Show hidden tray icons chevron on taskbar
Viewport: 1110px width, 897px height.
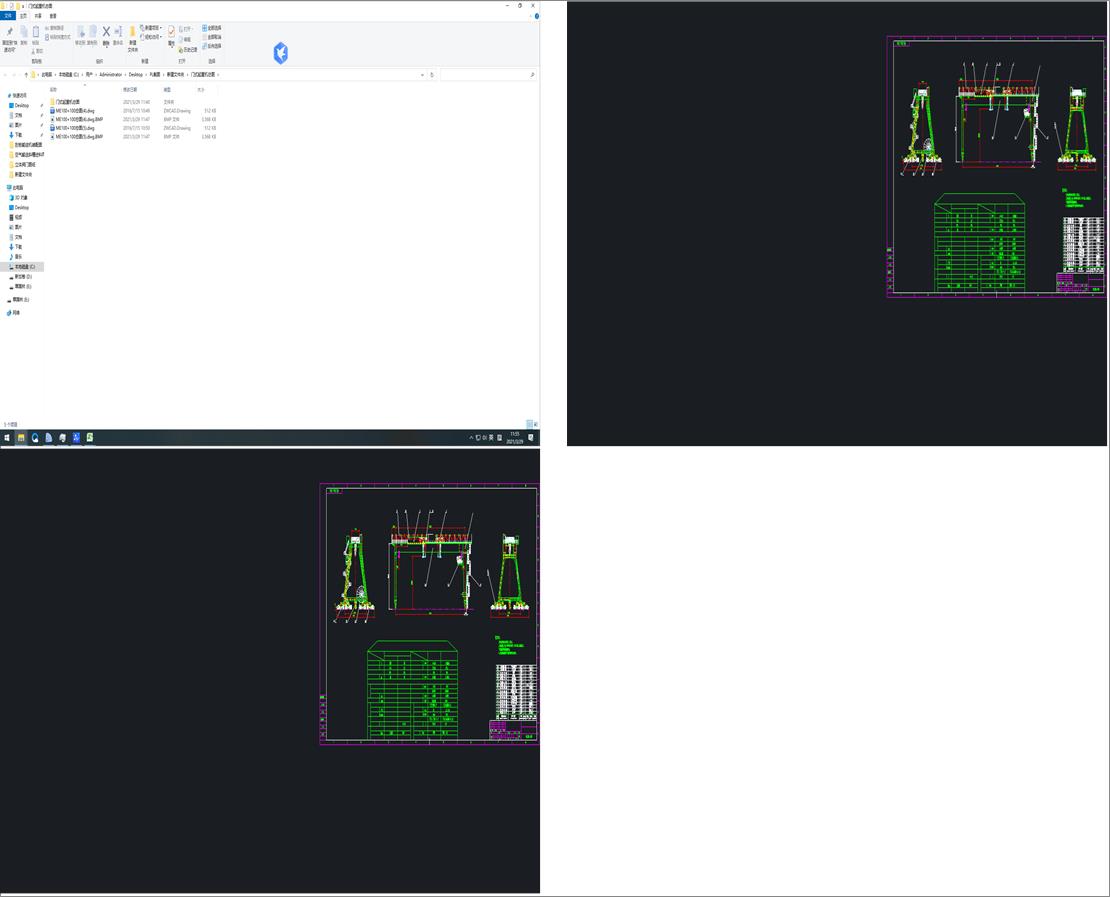click(471, 438)
